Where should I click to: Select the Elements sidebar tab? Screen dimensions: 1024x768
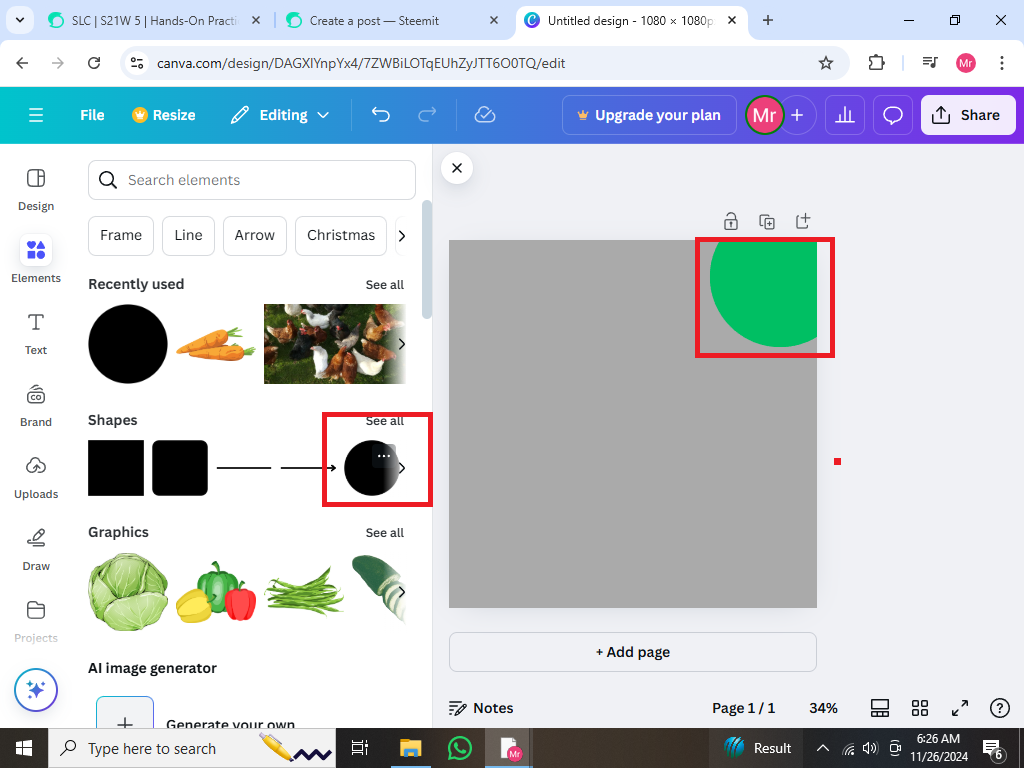pyautogui.click(x=36, y=260)
